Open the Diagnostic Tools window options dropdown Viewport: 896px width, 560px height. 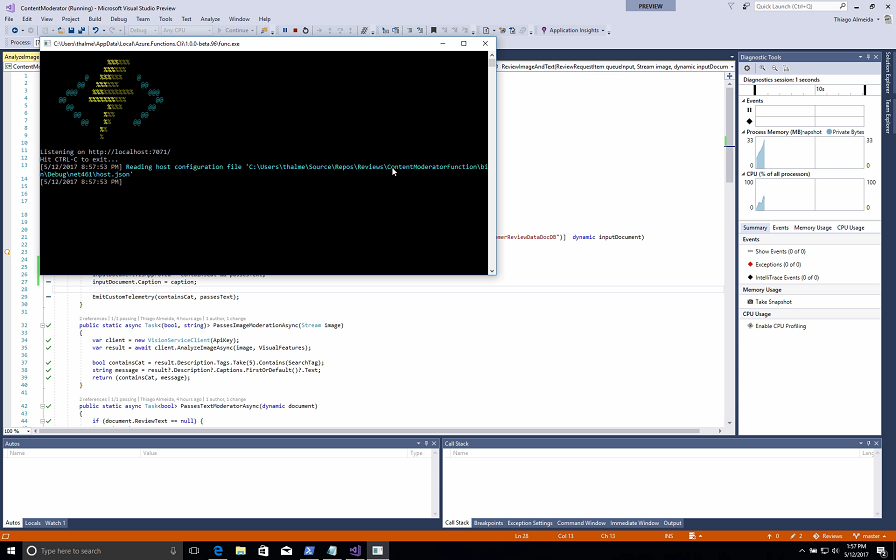[x=861, y=57]
